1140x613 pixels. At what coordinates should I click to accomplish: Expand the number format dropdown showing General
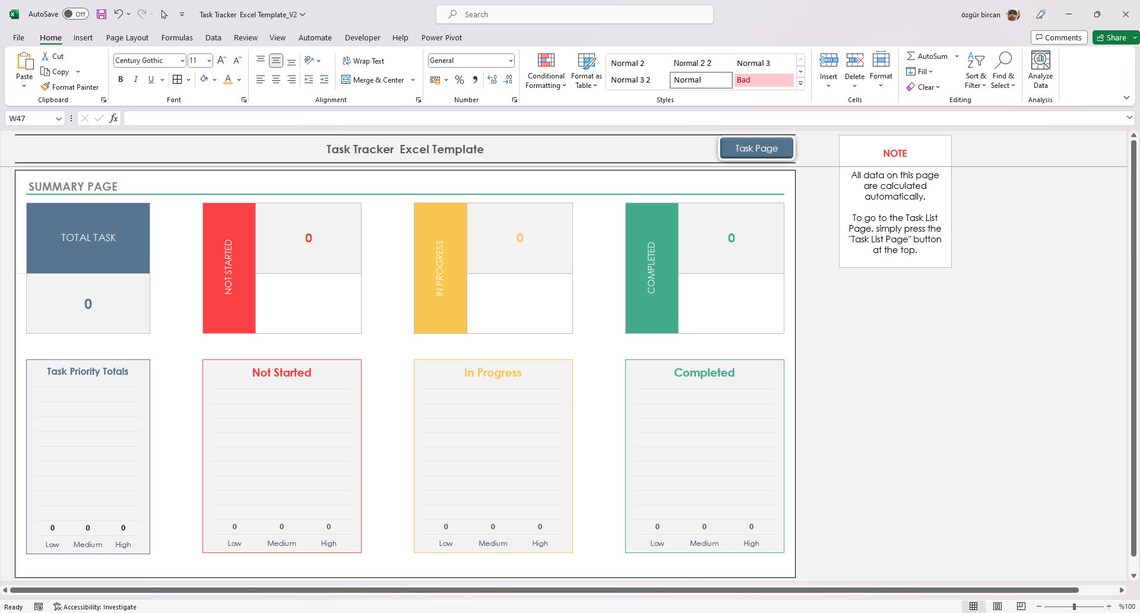coord(509,60)
